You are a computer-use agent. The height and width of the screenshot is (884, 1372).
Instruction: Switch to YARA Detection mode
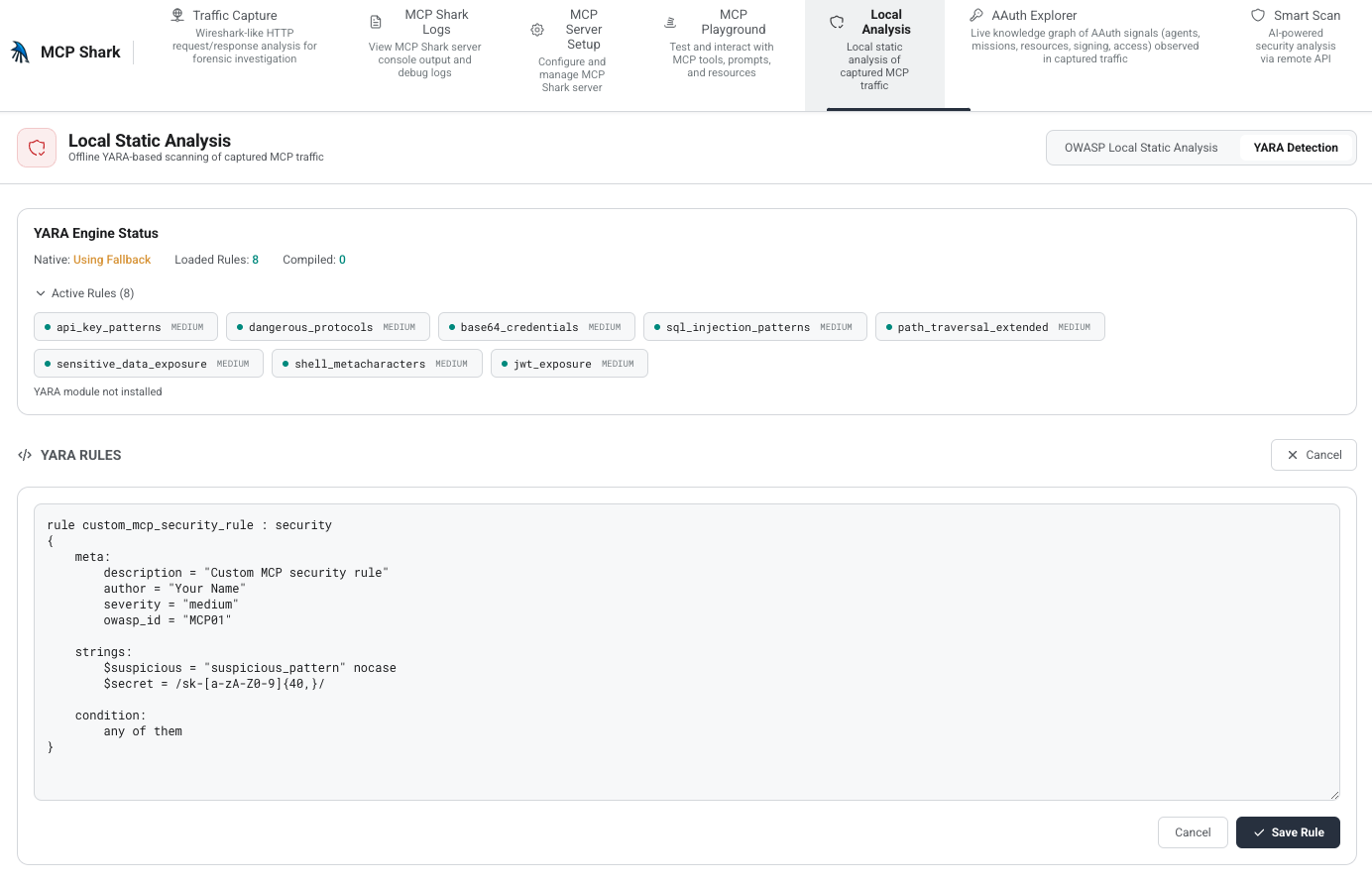coord(1296,147)
